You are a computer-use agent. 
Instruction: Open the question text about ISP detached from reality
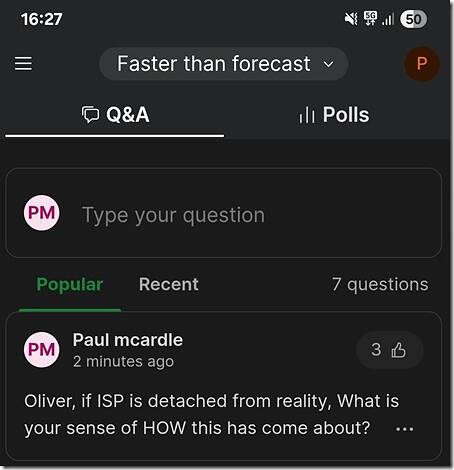pos(211,414)
